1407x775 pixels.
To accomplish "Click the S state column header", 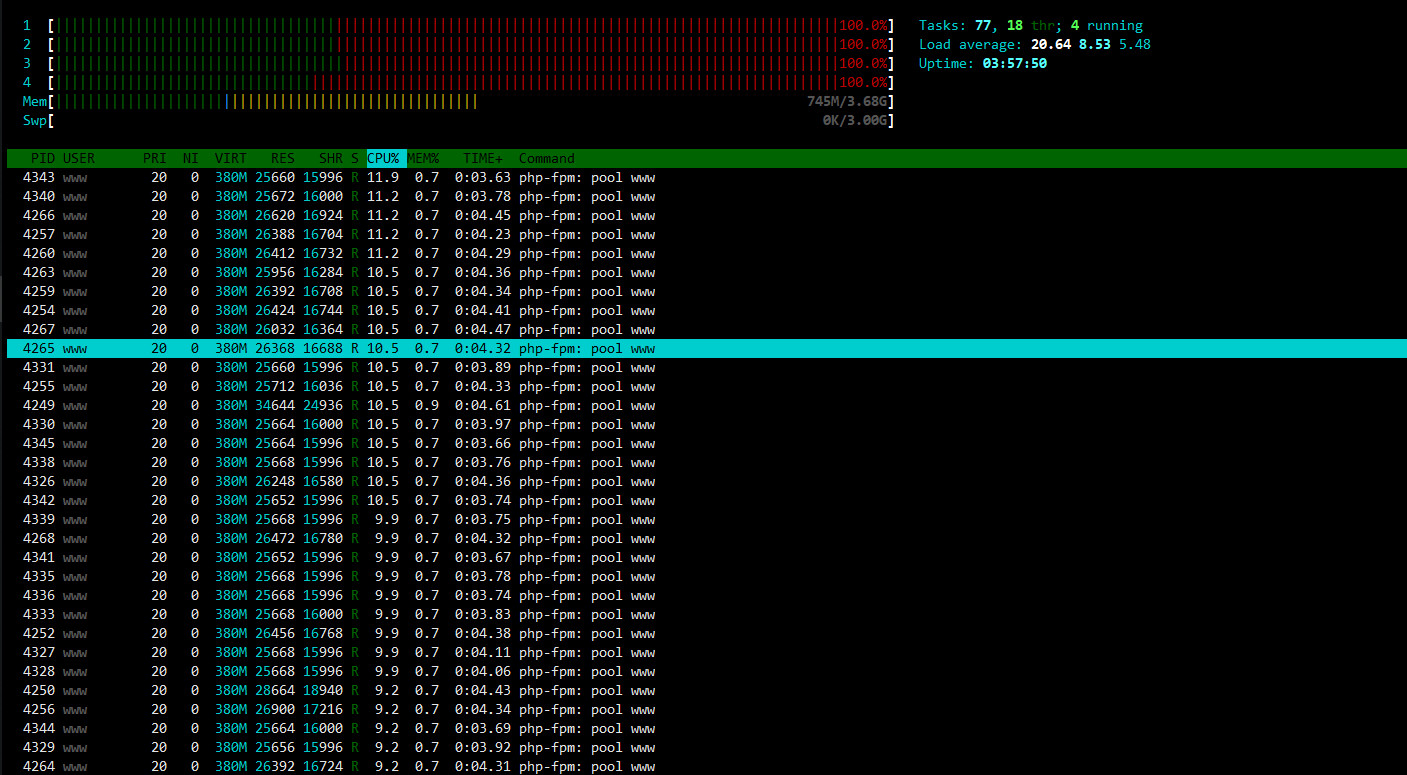I will click(x=355, y=158).
